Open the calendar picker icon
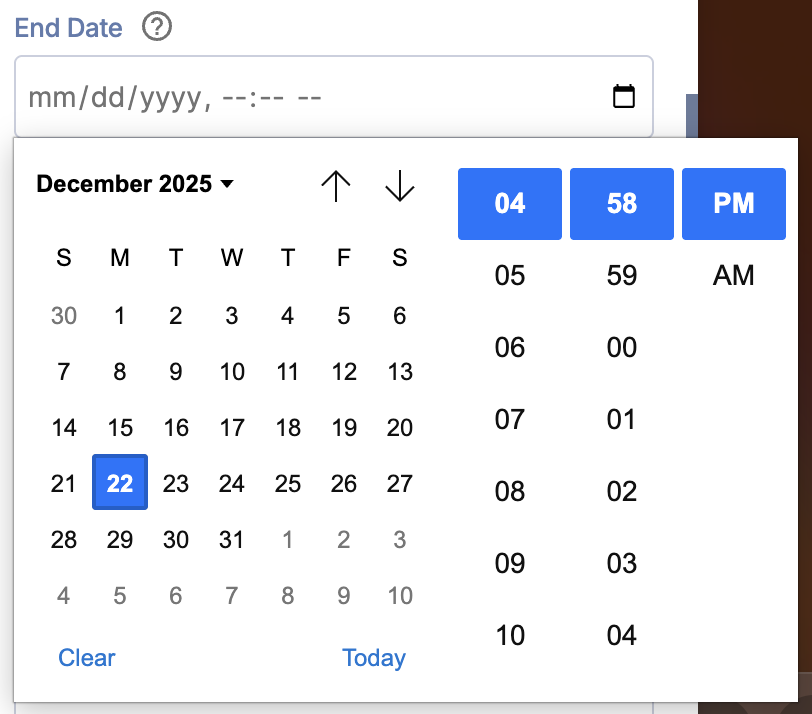The width and height of the screenshot is (812, 714). pos(624,96)
